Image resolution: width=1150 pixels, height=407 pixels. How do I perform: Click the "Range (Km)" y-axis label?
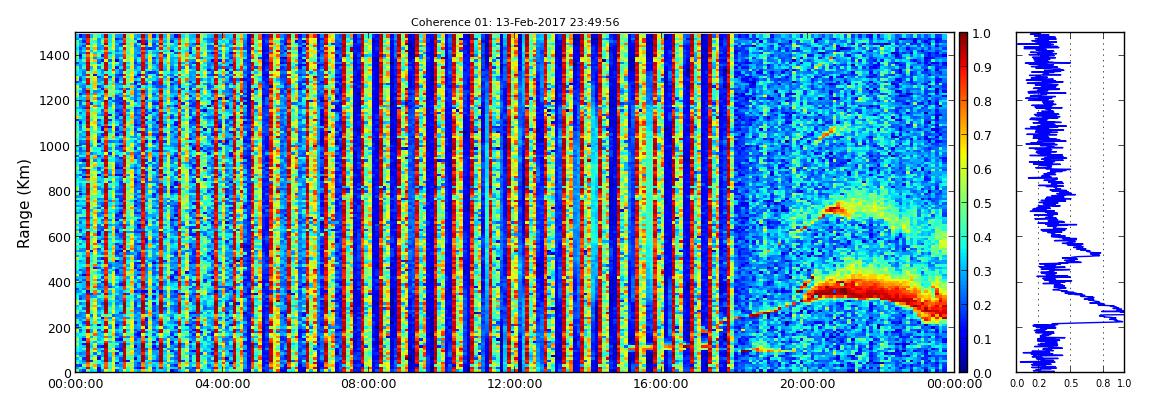(24, 203)
